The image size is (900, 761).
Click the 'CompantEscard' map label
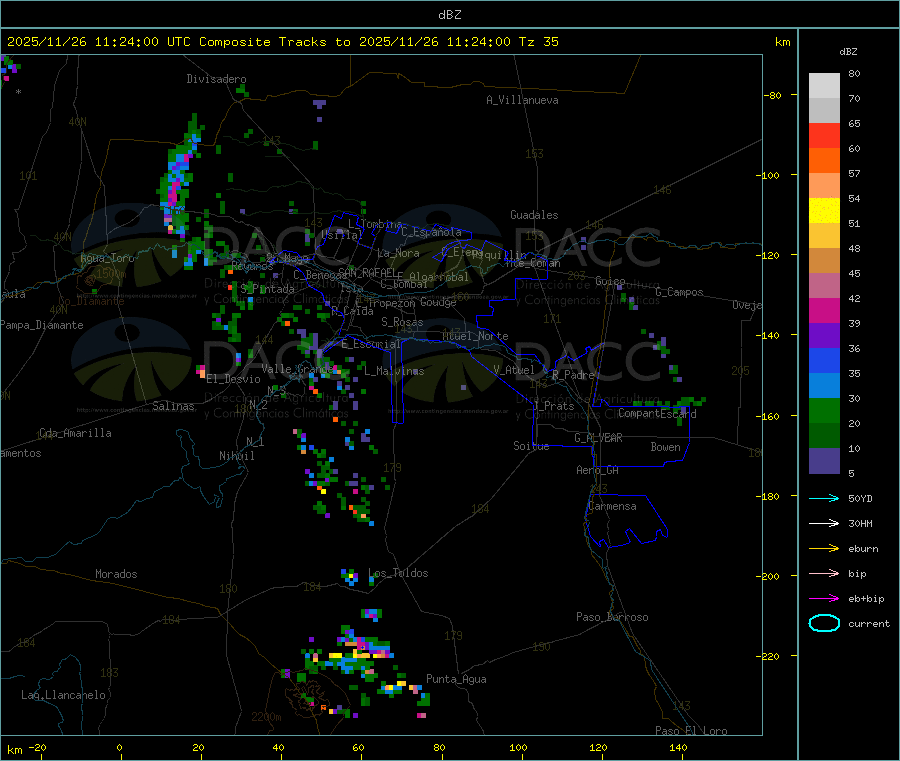click(657, 413)
